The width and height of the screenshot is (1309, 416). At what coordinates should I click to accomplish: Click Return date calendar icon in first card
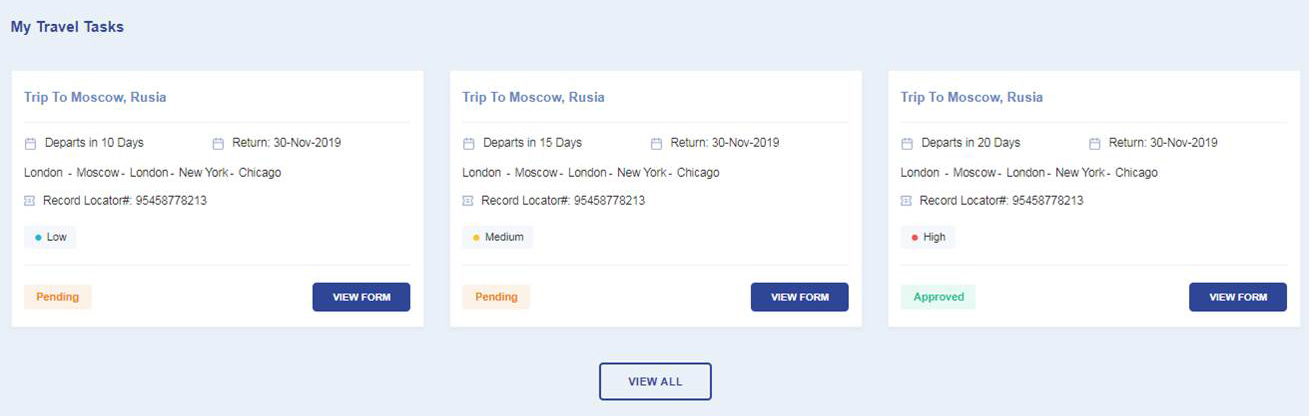219,143
